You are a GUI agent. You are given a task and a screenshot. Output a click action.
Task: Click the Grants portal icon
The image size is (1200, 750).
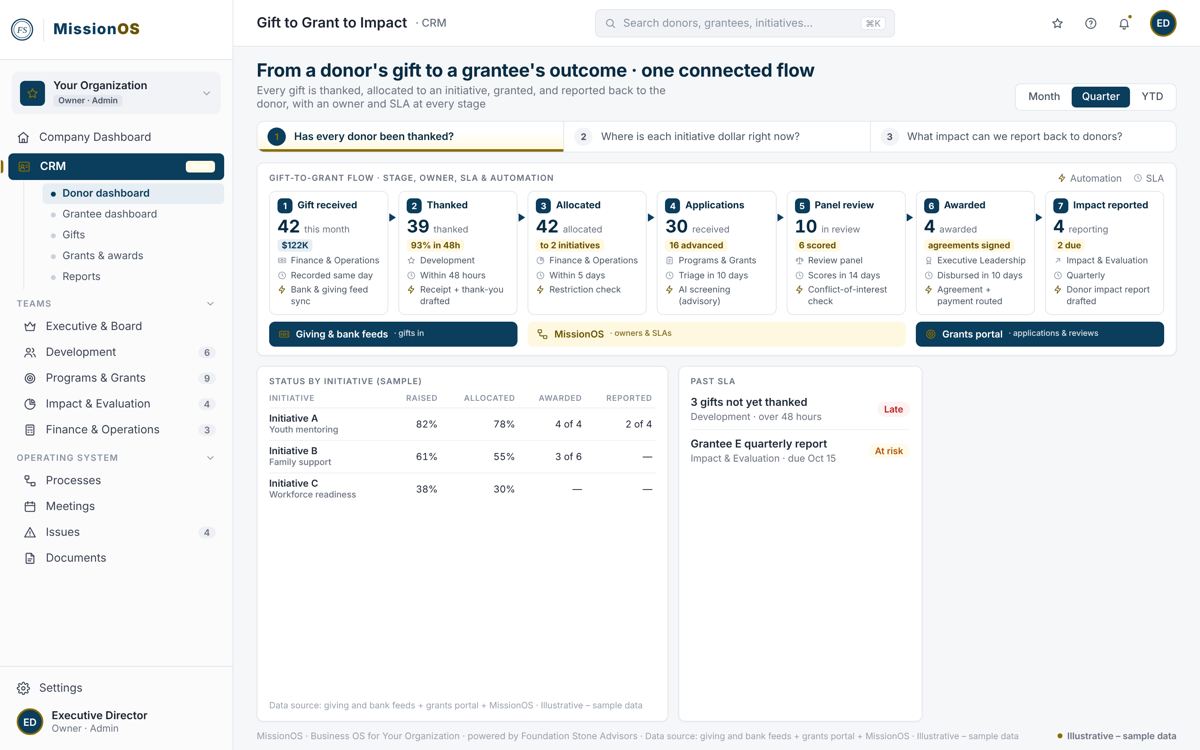[931, 334]
